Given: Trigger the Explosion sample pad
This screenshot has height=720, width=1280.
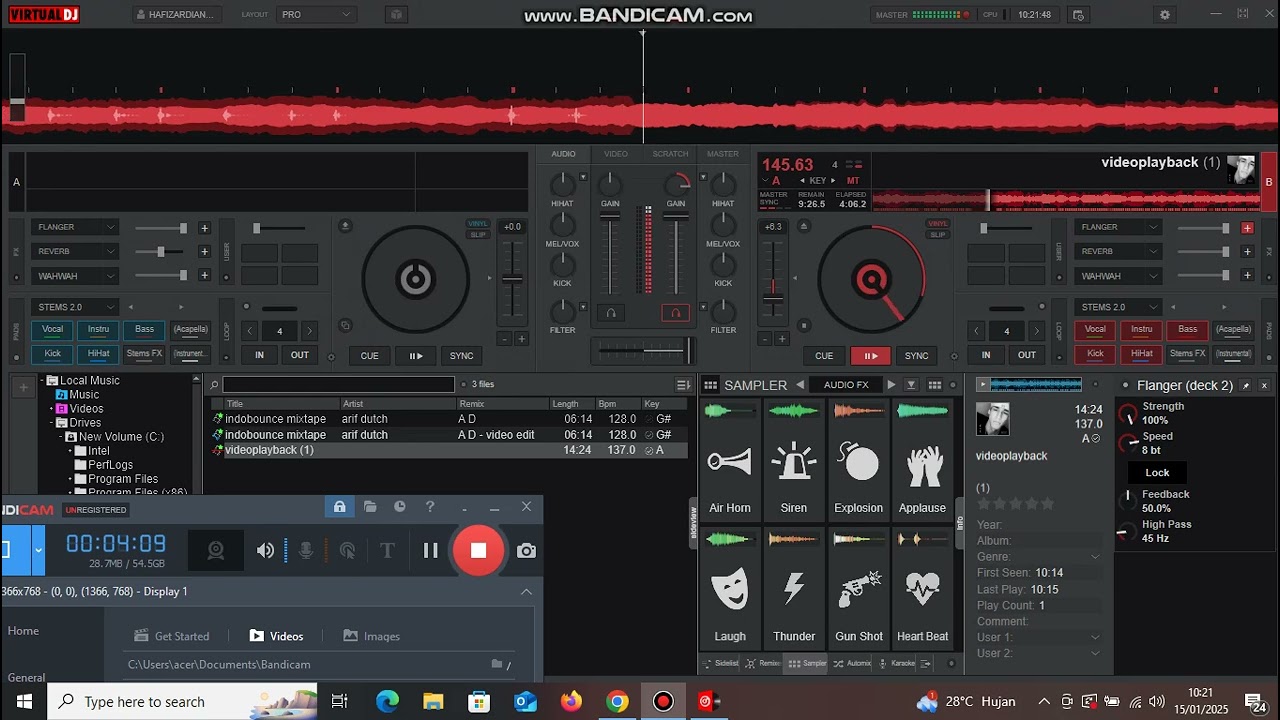Looking at the screenshot, I should coord(858,460).
